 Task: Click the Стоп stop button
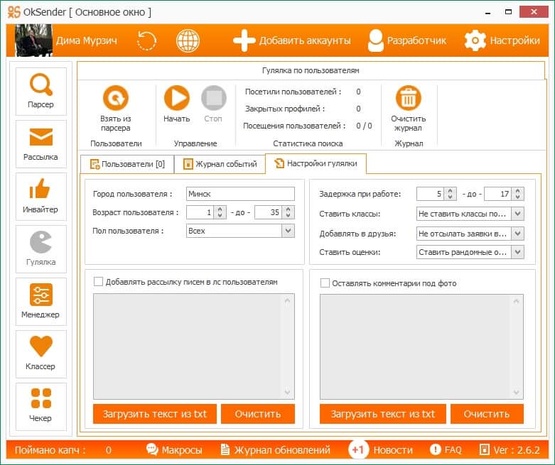click(213, 98)
